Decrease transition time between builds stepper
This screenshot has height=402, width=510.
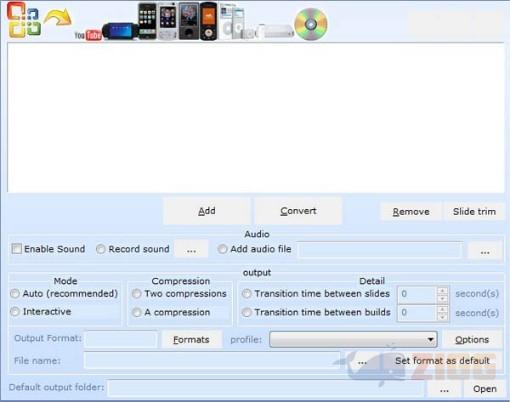442,317
